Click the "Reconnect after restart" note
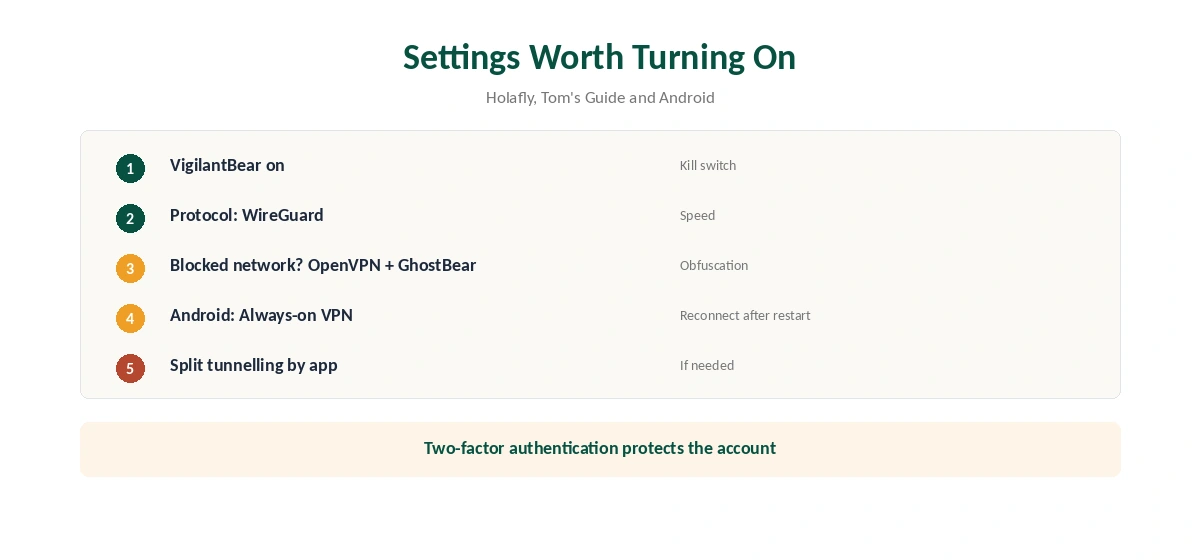Screen dimensions: 1200x560 pos(745,315)
